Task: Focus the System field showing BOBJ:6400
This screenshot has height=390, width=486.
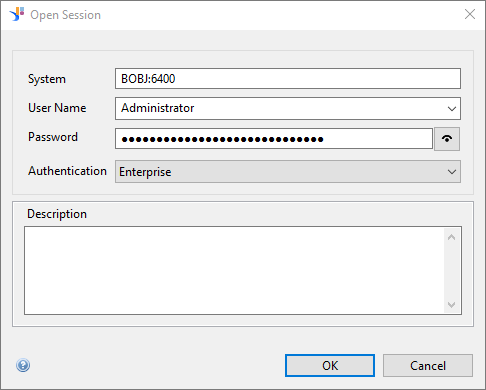Action: (288, 79)
